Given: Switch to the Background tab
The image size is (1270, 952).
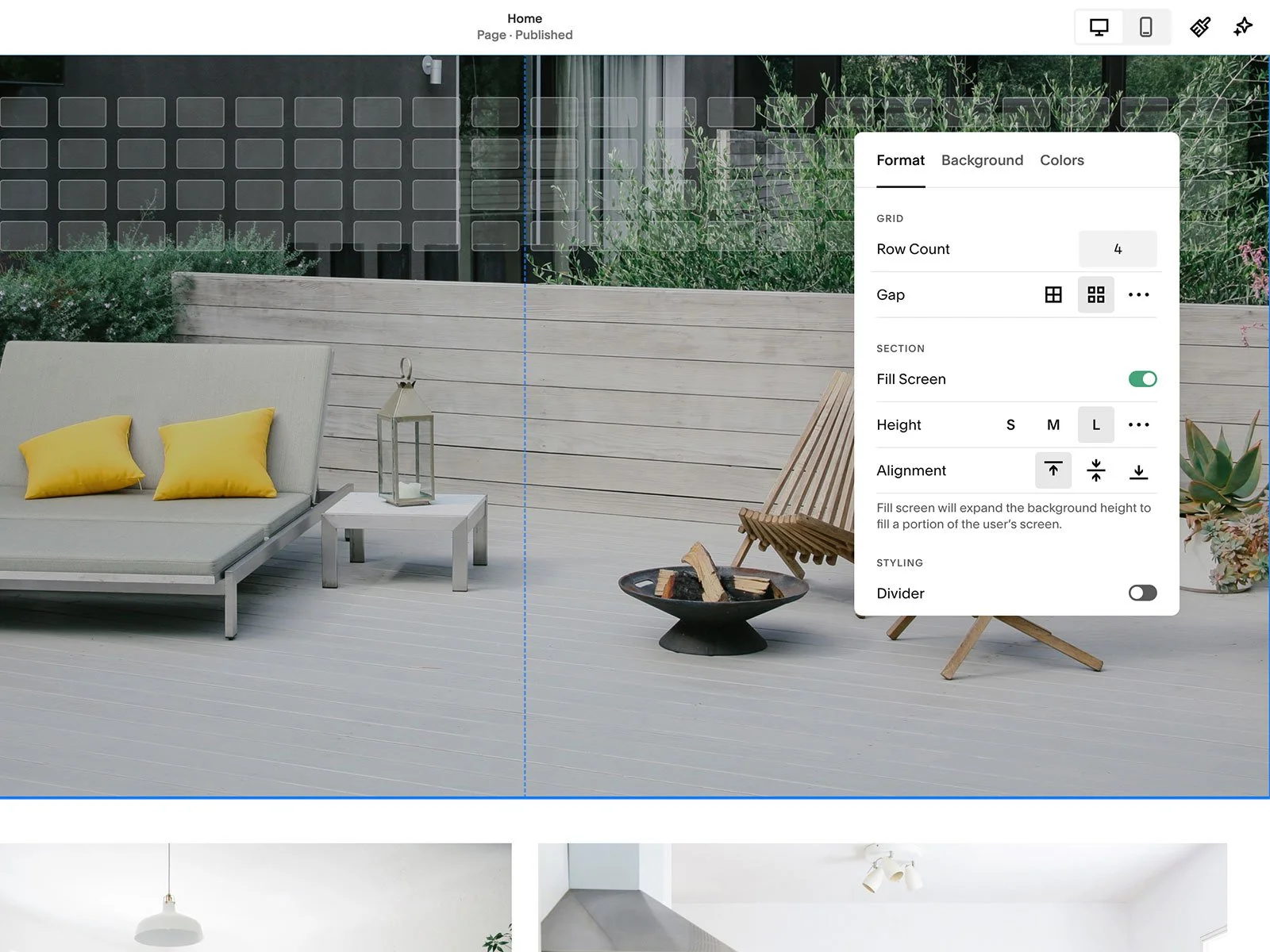Looking at the screenshot, I should (982, 160).
